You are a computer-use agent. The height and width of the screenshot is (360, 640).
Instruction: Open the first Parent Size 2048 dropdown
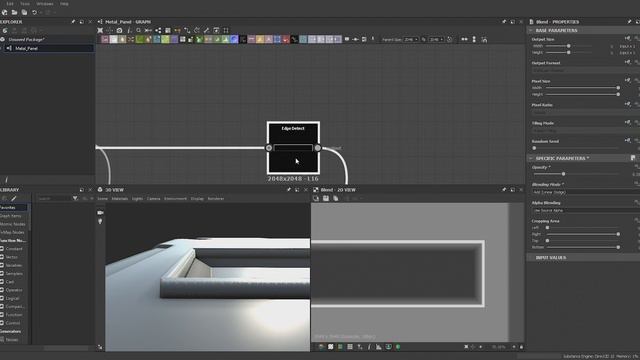(411, 40)
